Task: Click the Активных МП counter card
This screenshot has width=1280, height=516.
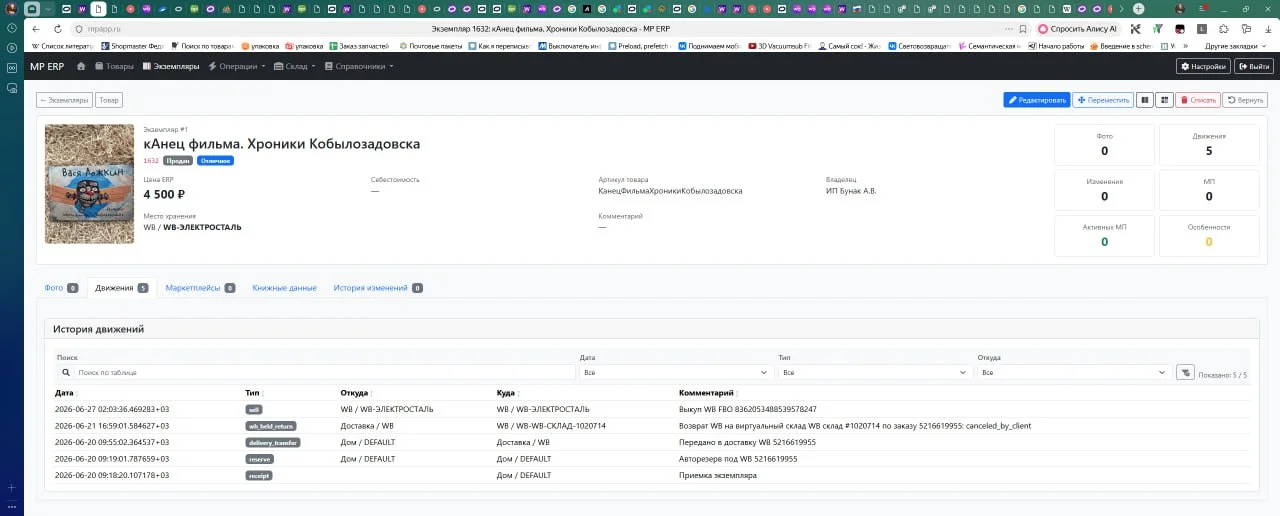Action: [1104, 236]
